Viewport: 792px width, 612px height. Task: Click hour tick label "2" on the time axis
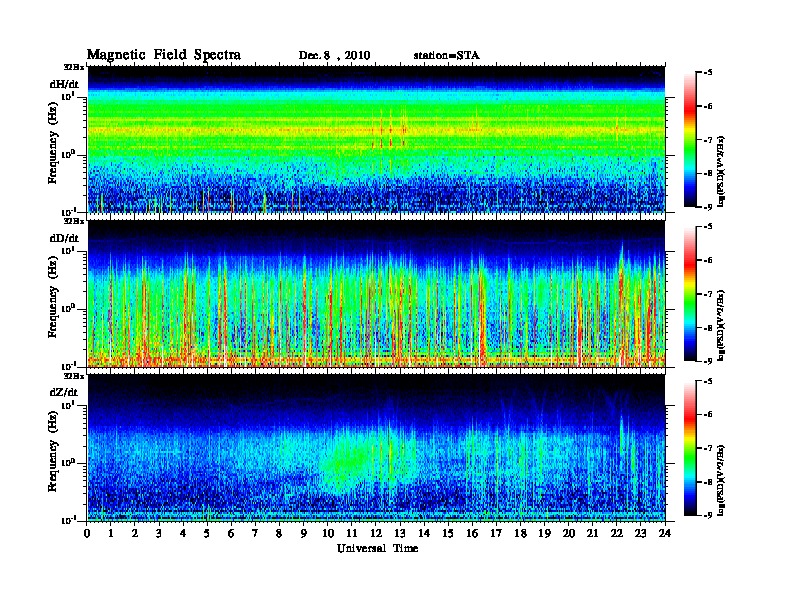[x=135, y=534]
